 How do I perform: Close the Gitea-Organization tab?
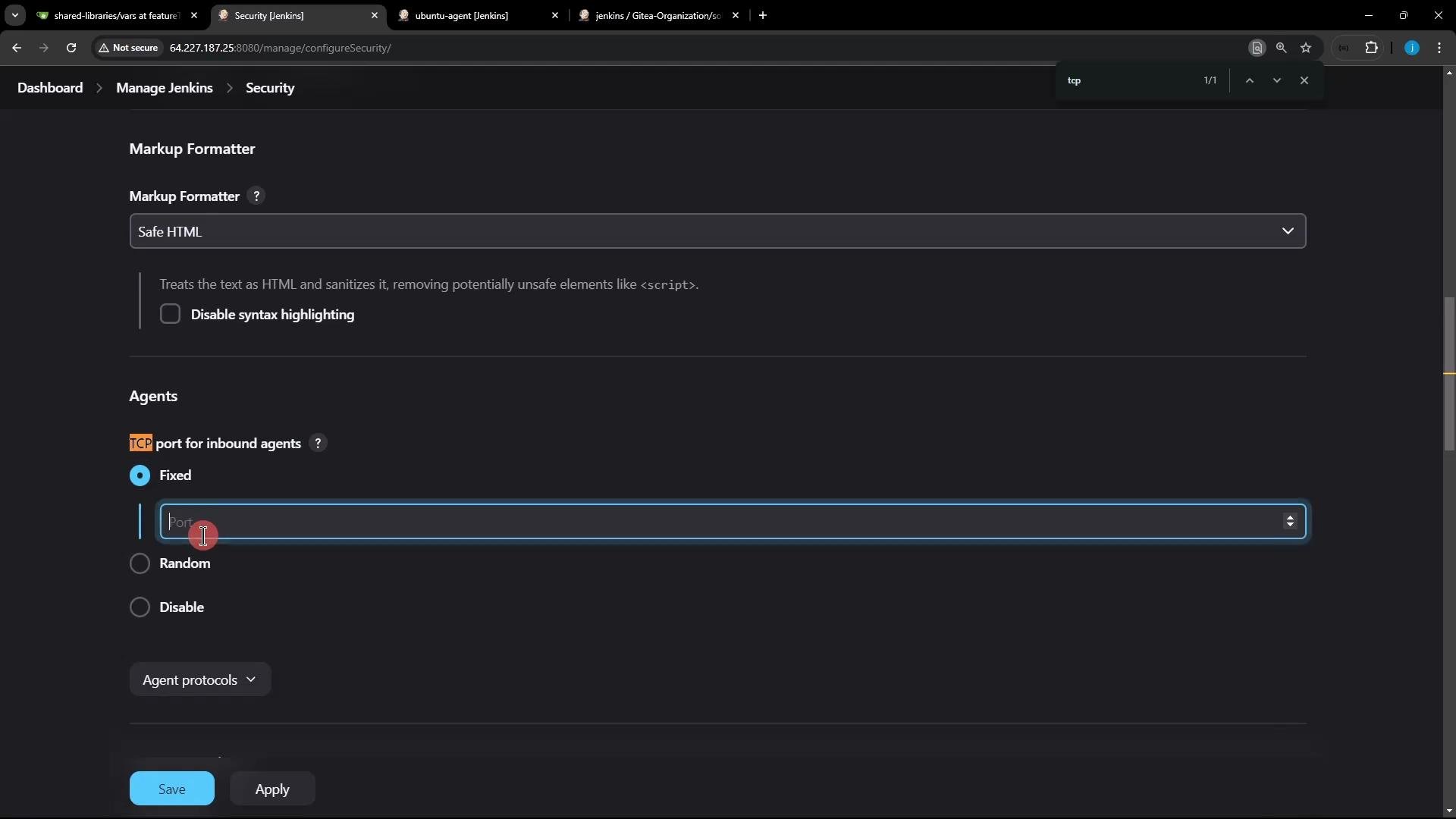point(736,15)
